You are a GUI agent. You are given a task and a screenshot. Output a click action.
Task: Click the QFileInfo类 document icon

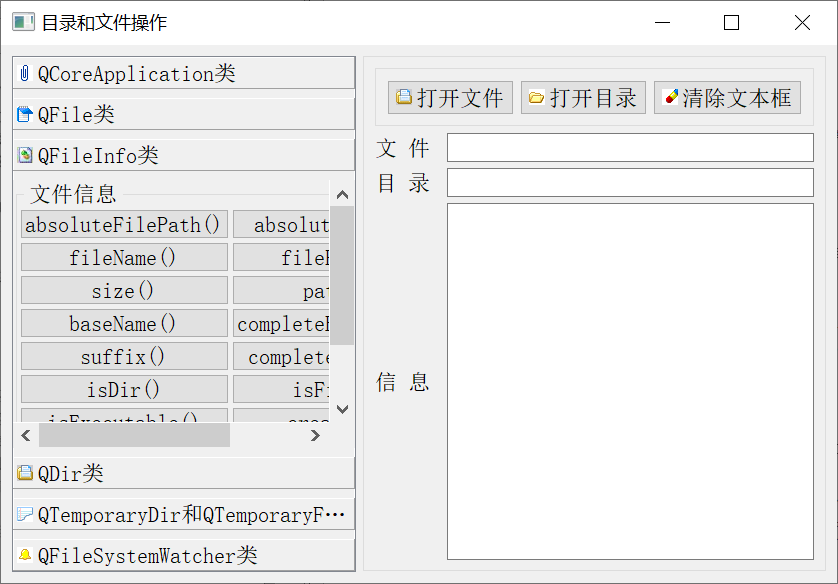25,155
